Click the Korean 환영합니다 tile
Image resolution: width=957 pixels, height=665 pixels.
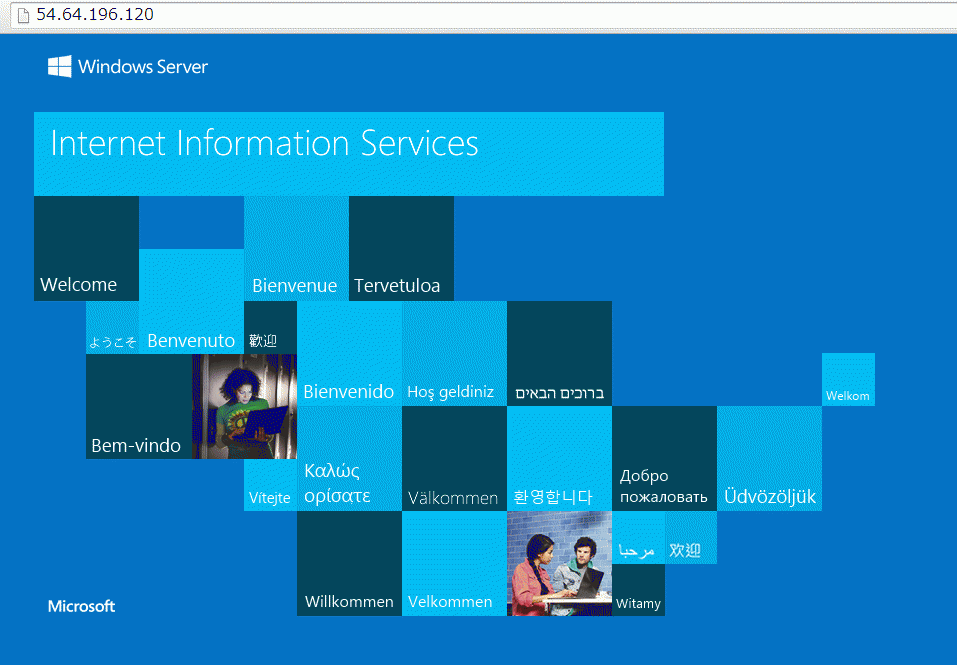pyautogui.click(x=560, y=459)
